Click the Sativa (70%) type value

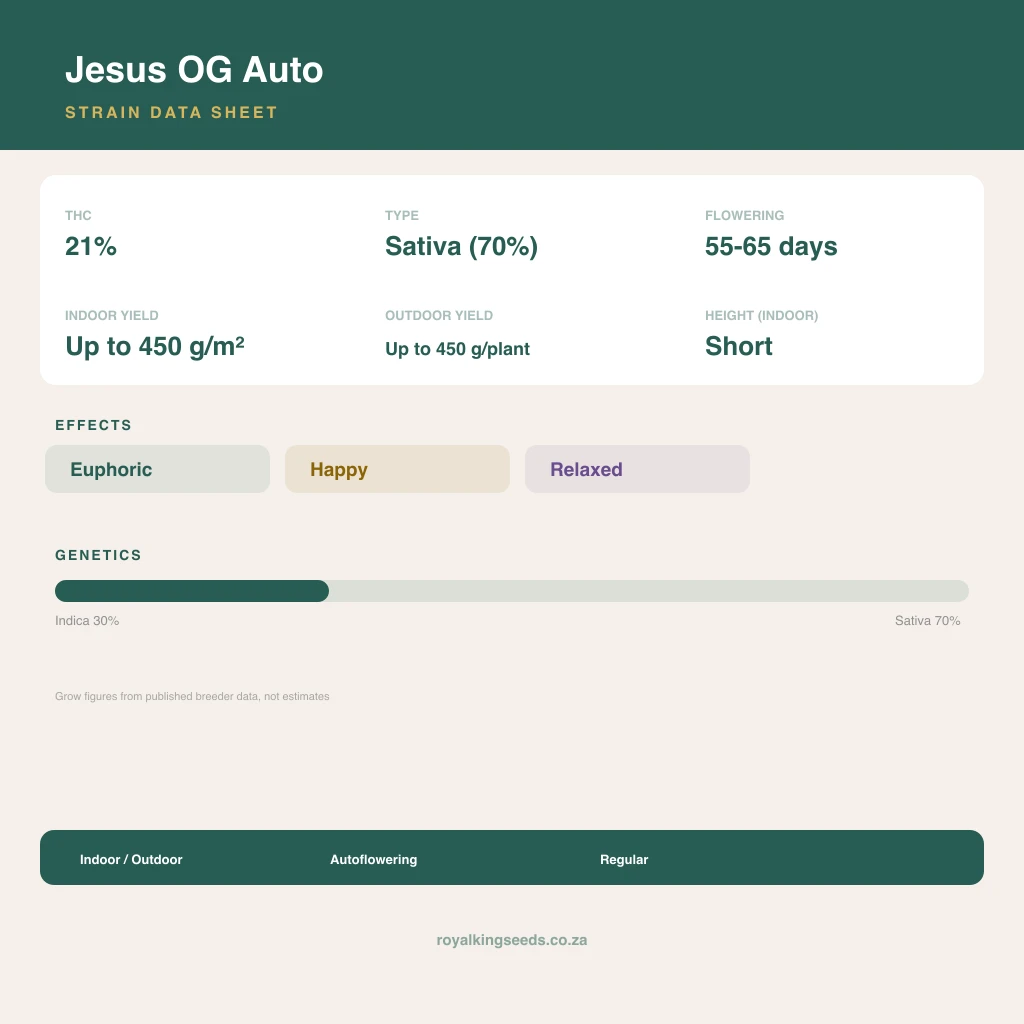pos(461,247)
